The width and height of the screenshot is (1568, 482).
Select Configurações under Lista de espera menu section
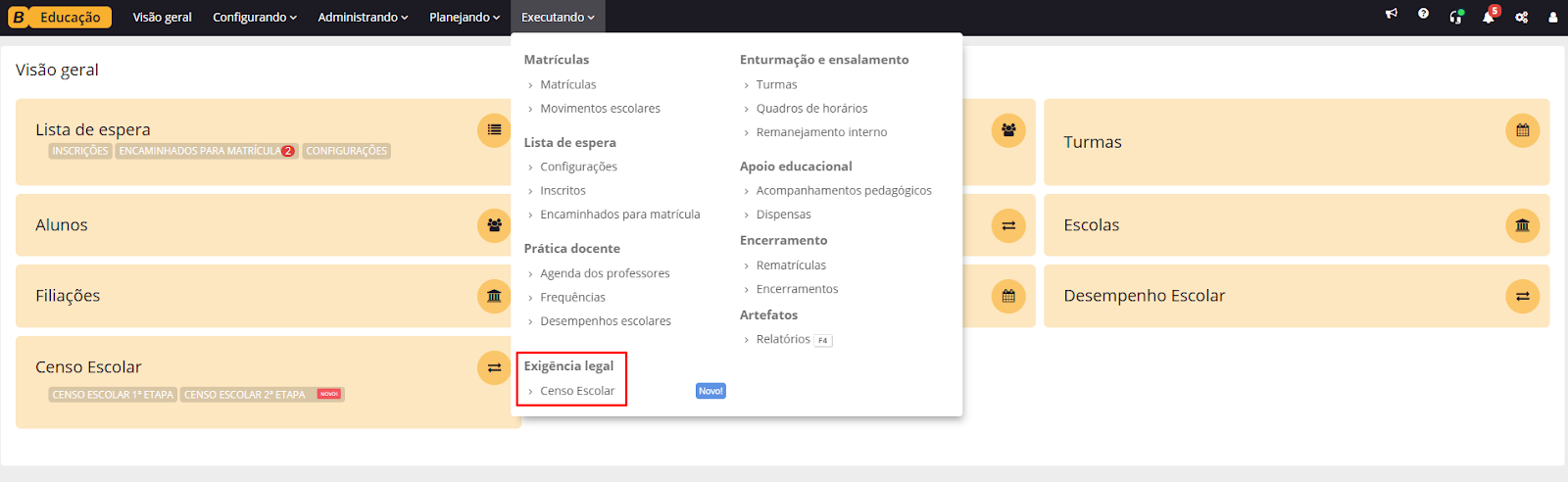pyautogui.click(x=578, y=168)
